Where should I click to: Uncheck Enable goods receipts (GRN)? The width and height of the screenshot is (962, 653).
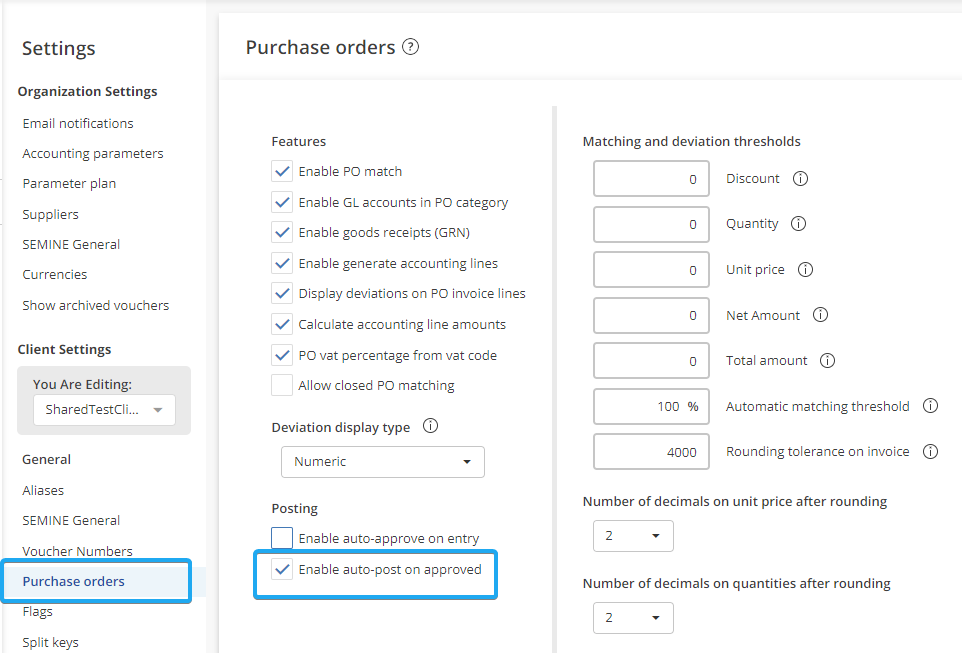(x=282, y=232)
